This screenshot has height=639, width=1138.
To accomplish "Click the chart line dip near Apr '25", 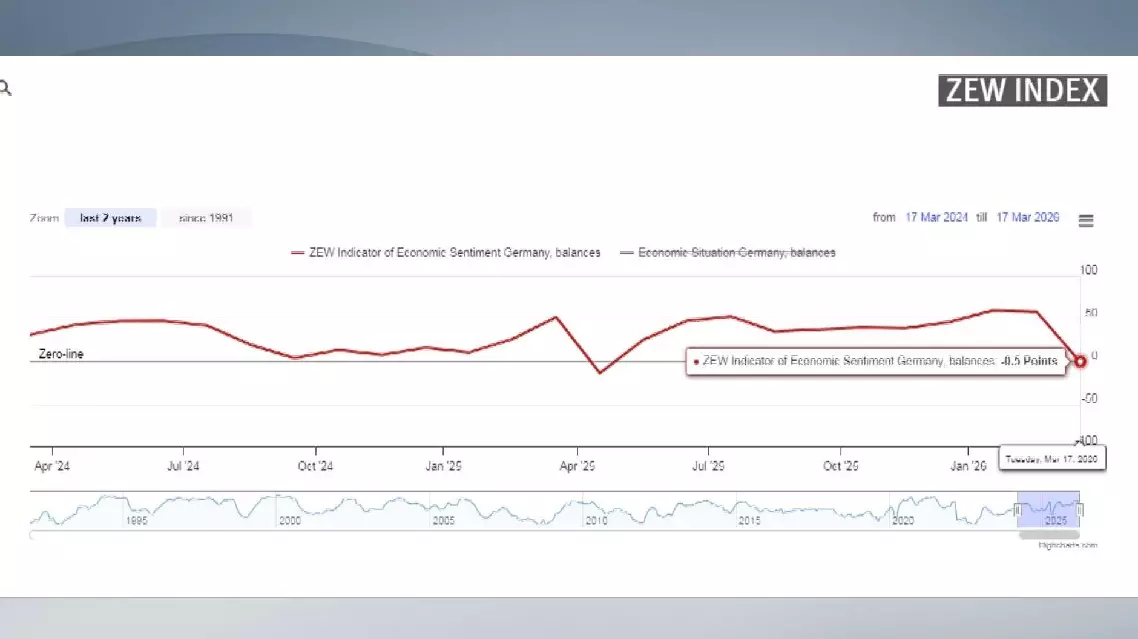I will pyautogui.click(x=600, y=373).
